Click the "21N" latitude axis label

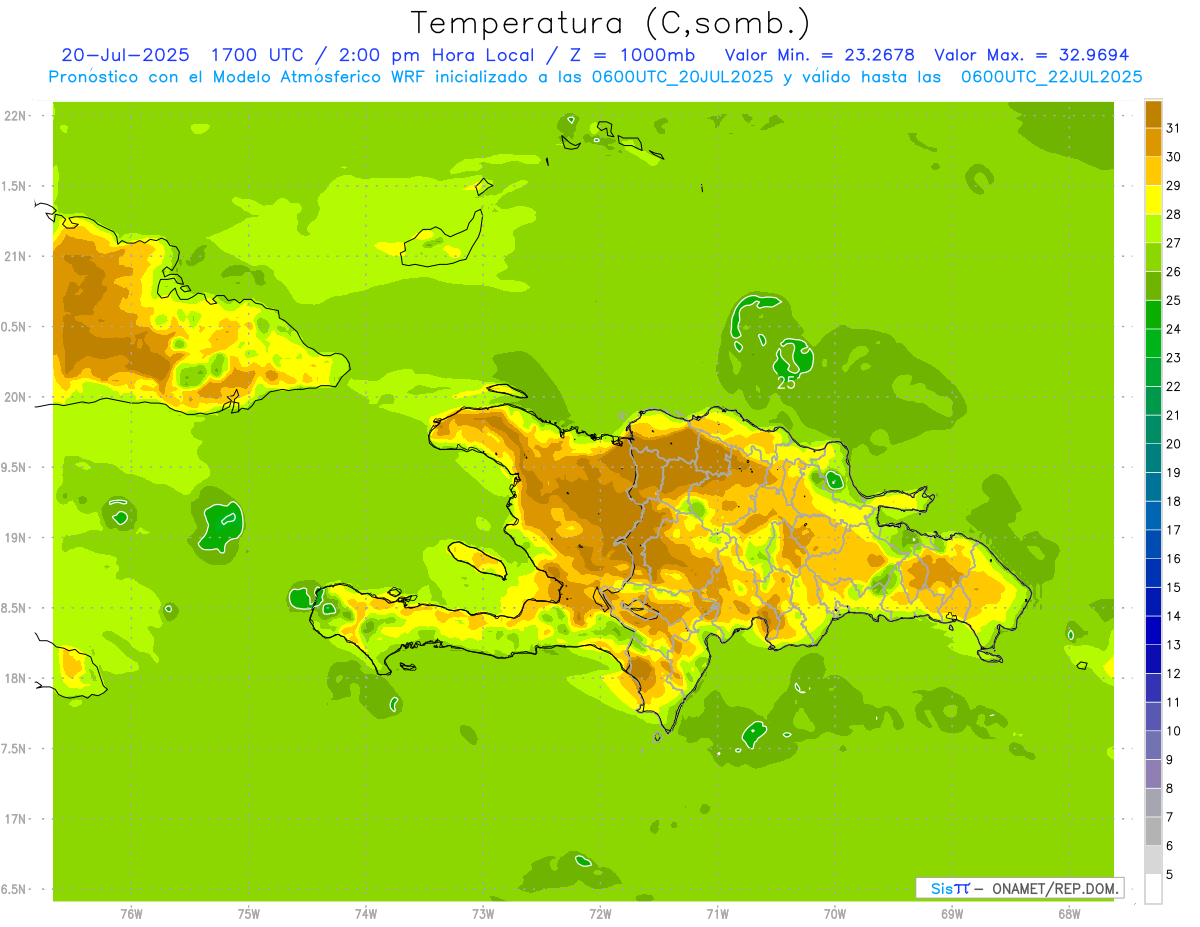pyautogui.click(x=15, y=256)
